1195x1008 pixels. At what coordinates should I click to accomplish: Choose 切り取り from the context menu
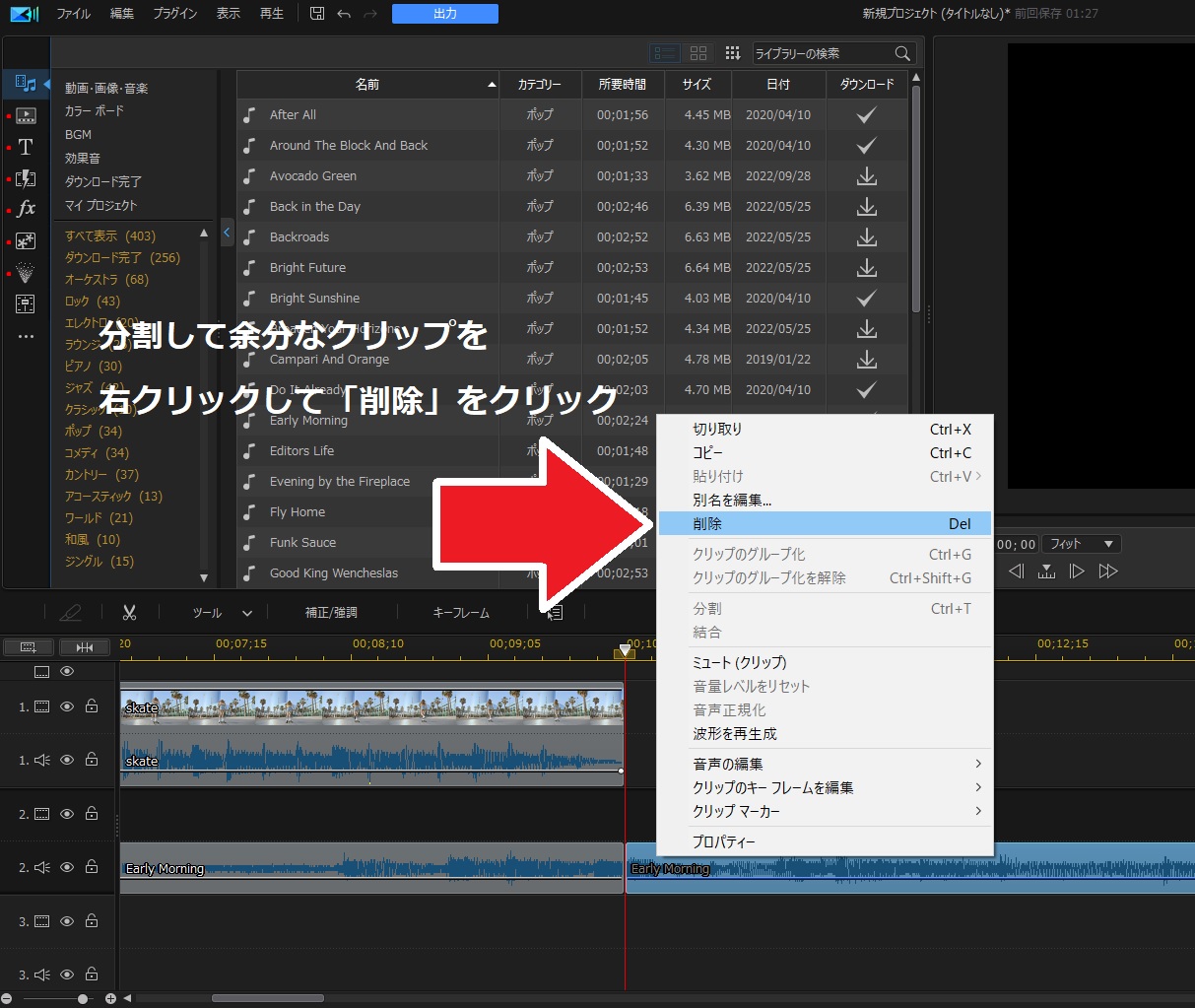click(826, 429)
